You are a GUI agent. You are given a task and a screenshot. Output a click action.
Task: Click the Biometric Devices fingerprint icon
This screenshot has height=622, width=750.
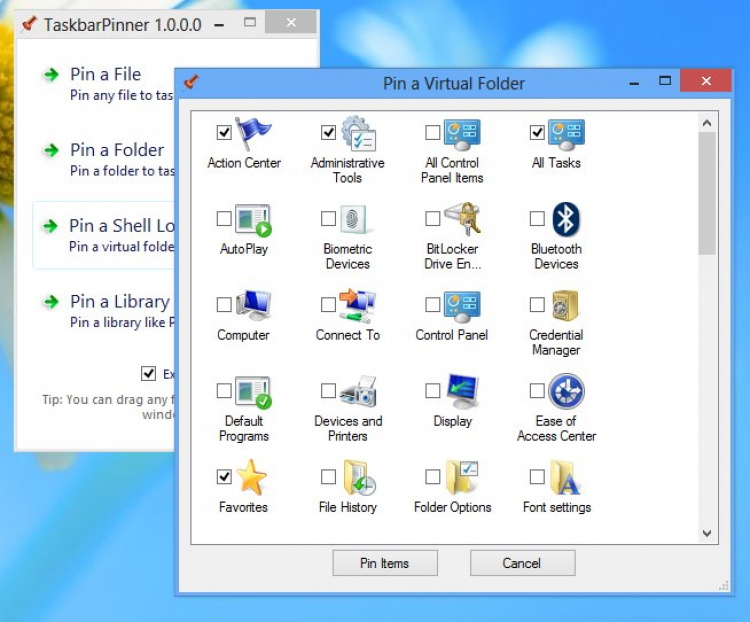click(x=353, y=219)
